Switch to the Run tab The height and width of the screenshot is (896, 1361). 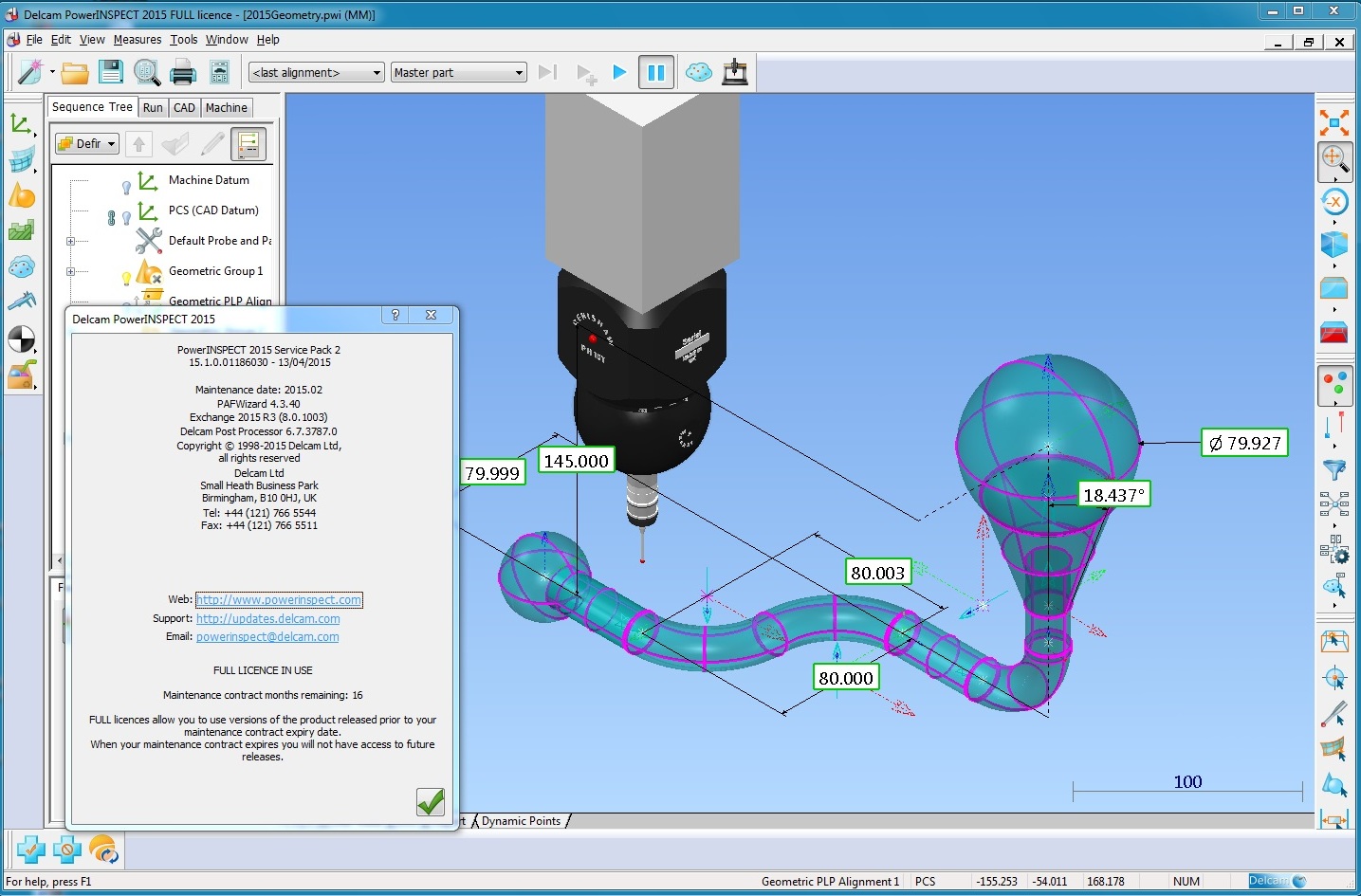click(x=153, y=108)
